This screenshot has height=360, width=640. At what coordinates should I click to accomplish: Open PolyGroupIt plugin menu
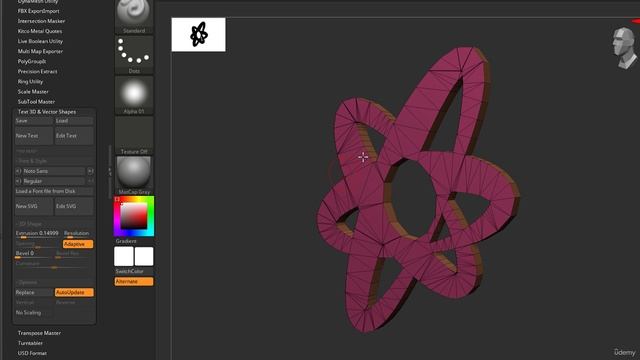[x=32, y=61]
